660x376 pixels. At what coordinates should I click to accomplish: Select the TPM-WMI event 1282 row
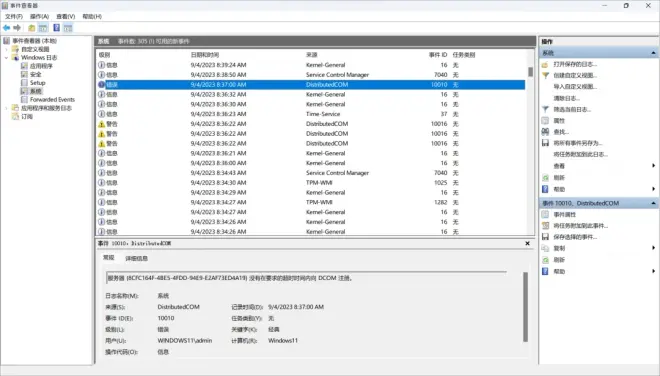pyautogui.click(x=311, y=203)
